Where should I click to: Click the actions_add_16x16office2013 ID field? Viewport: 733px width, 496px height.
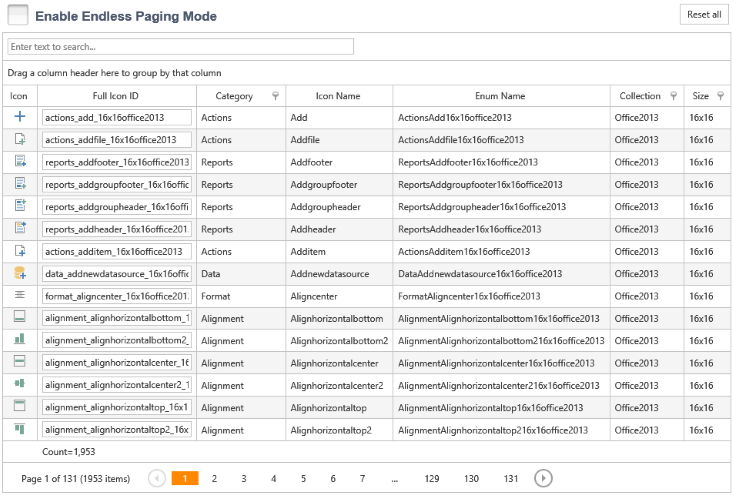coord(116,118)
